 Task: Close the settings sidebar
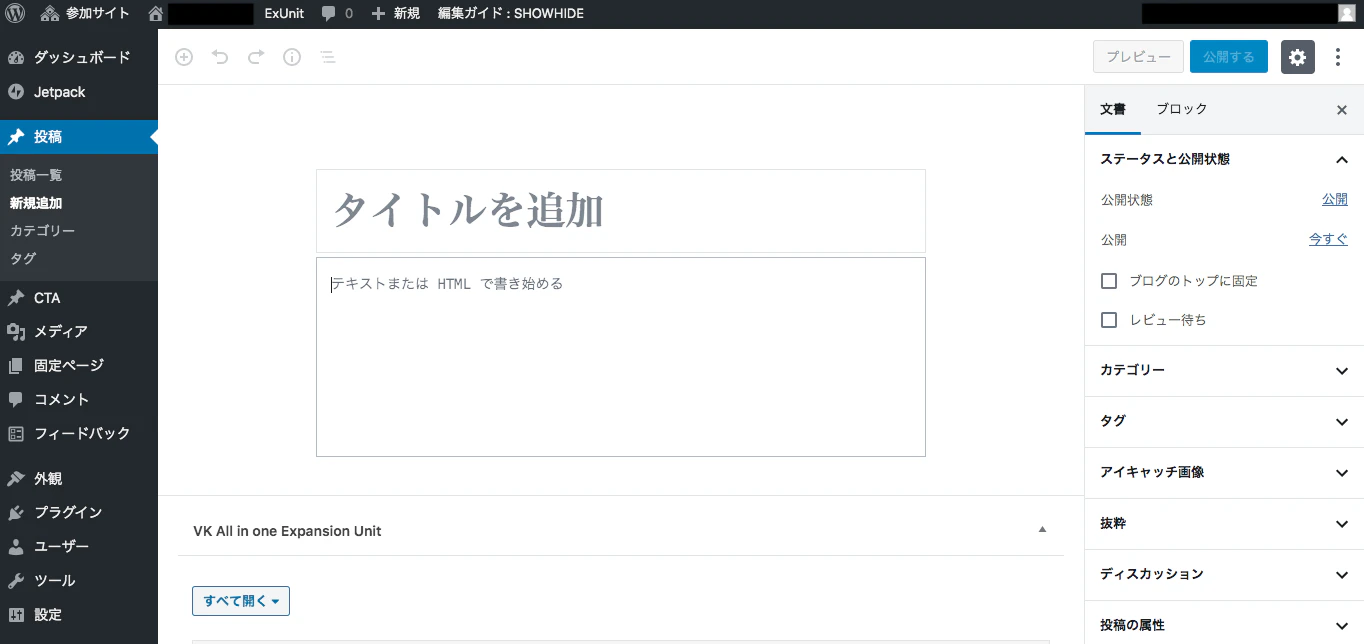coord(1342,110)
